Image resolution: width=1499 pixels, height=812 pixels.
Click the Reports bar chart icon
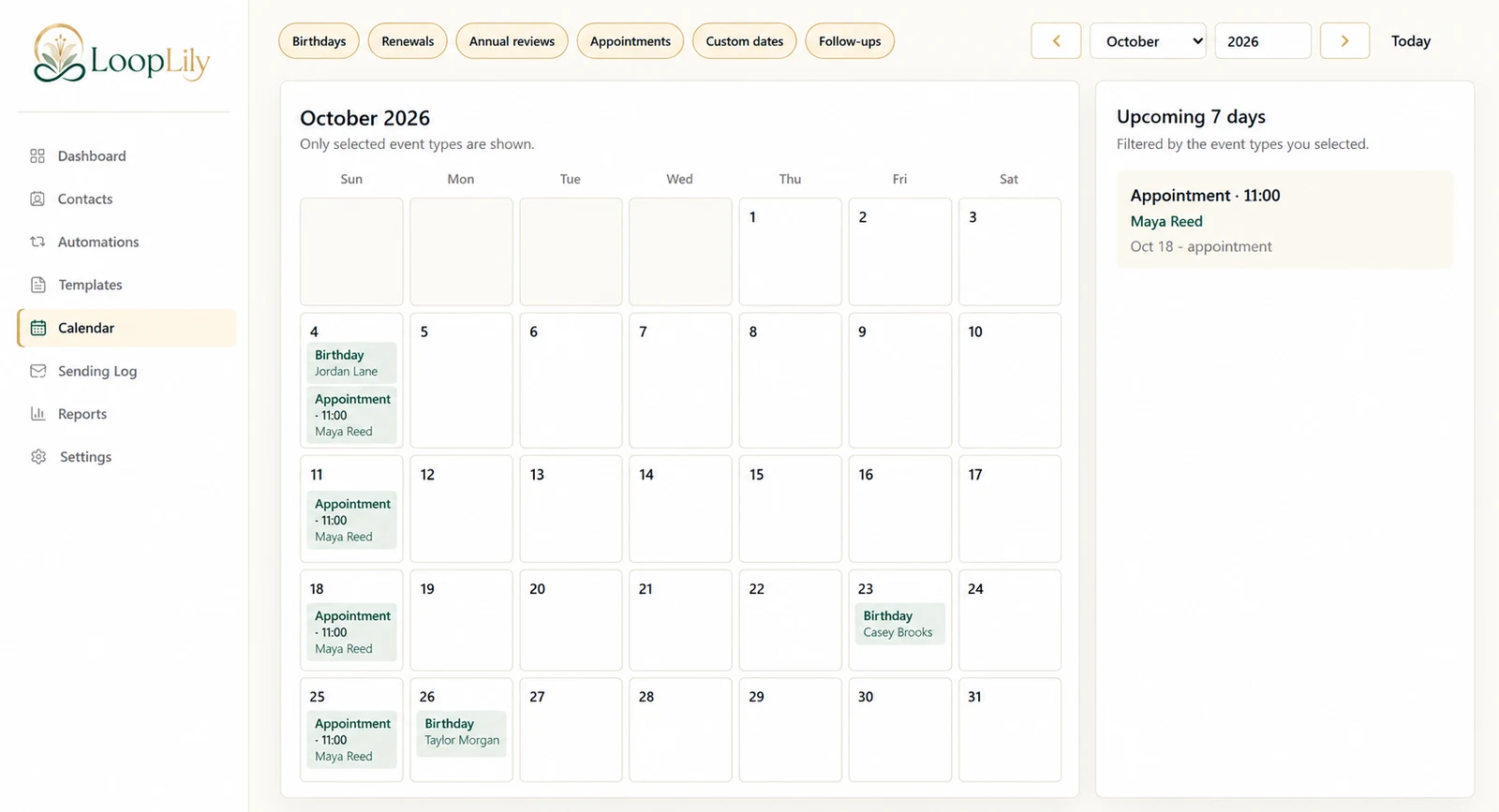tap(37, 413)
